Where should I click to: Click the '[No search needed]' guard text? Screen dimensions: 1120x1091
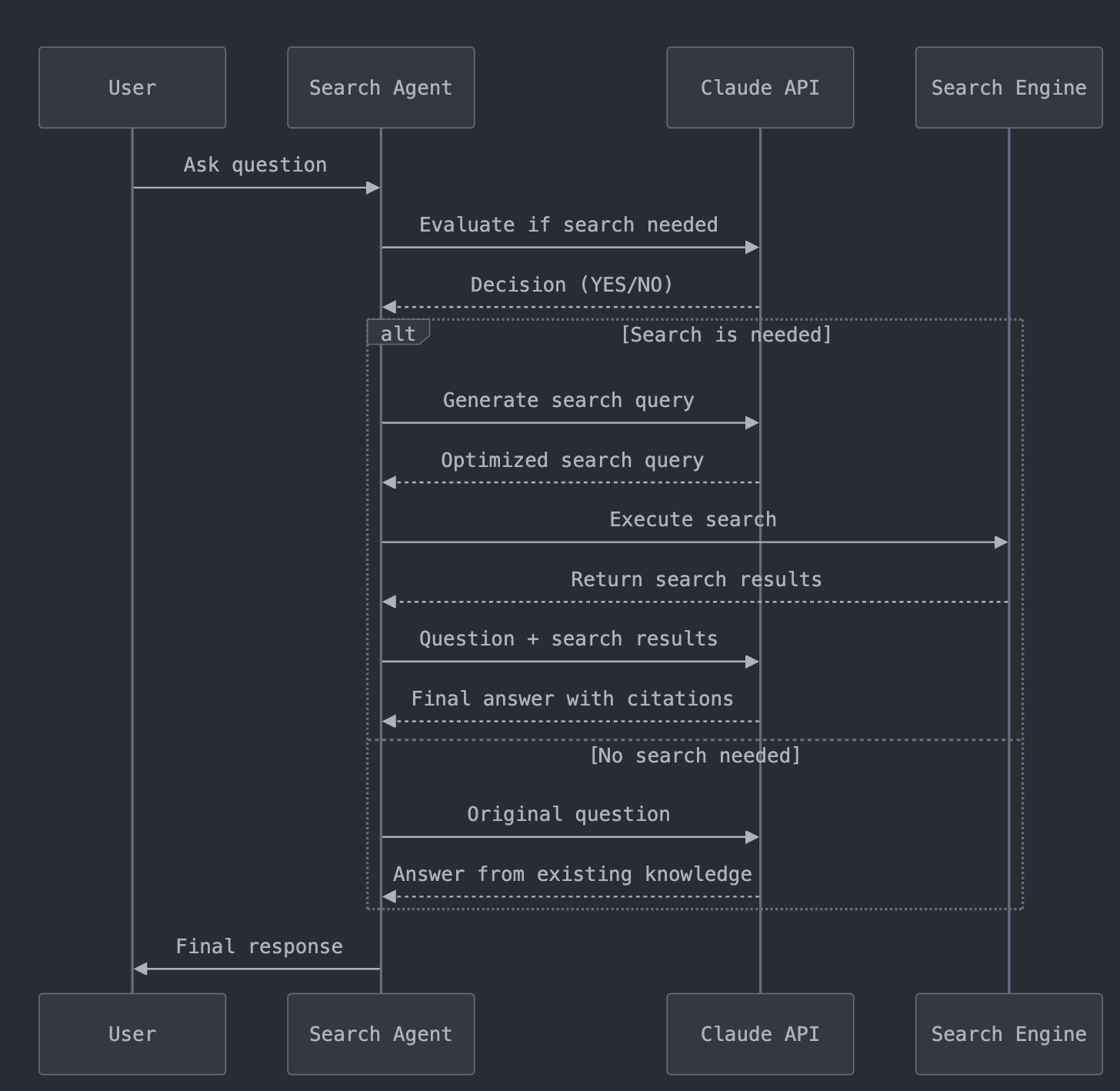[x=695, y=756]
